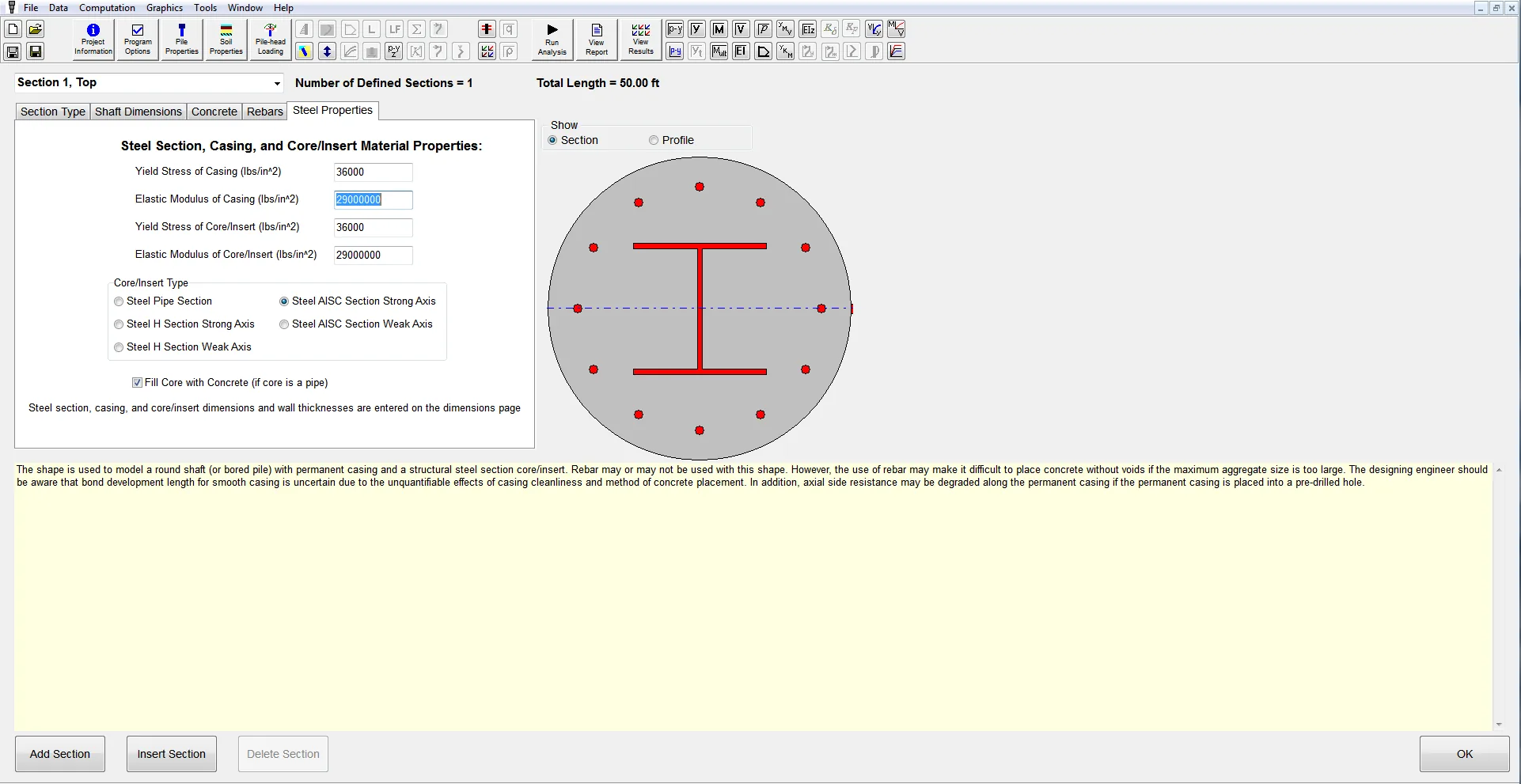Open Soil Properties from the toolbar
The width and height of the screenshot is (1521, 784).
[226, 40]
